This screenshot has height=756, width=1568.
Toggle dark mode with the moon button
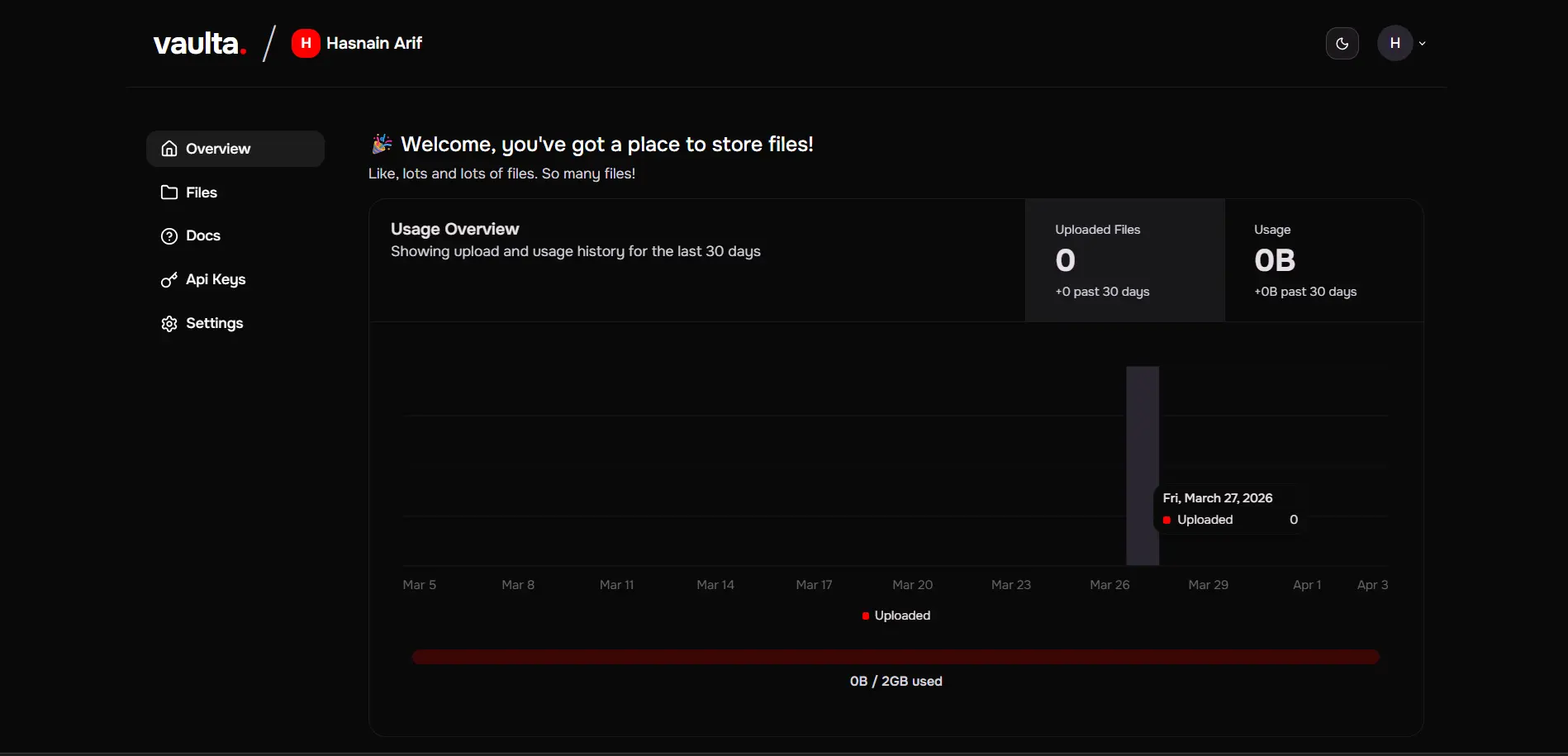1342,43
